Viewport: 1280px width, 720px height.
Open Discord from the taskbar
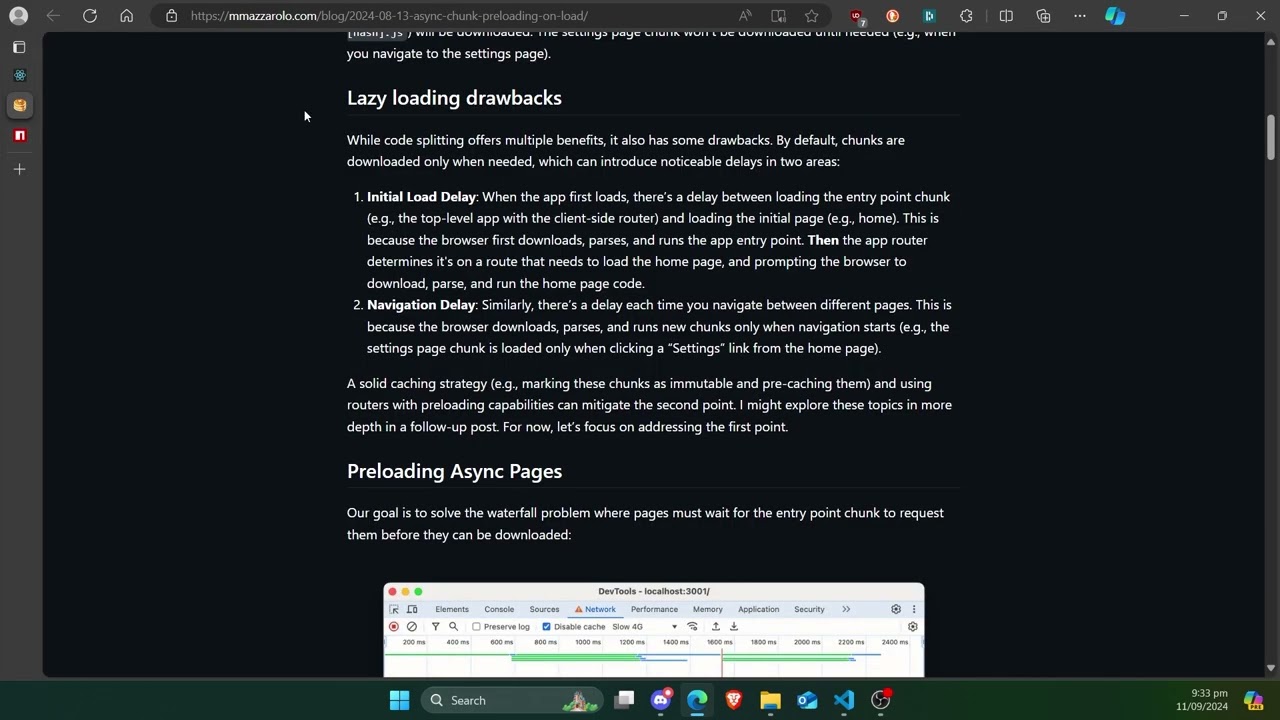click(x=661, y=700)
